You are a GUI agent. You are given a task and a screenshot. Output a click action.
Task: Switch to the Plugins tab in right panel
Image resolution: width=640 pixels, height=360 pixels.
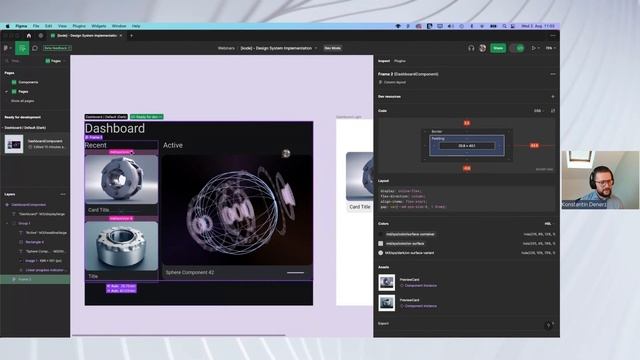tap(400, 61)
